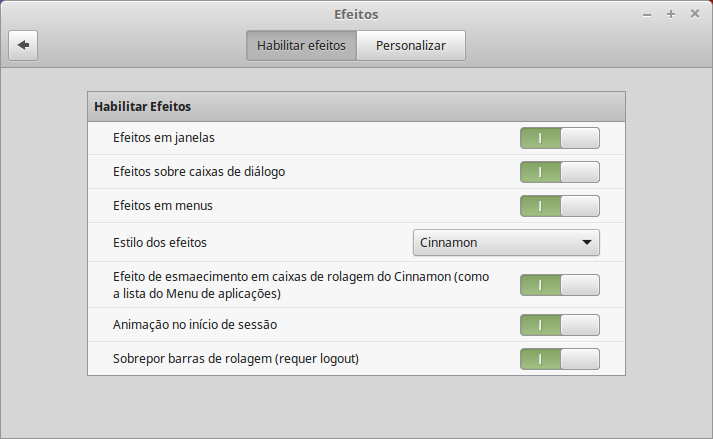Toggle Sobrepor barras de rolagem switch
This screenshot has width=713, height=439.
tap(559, 358)
